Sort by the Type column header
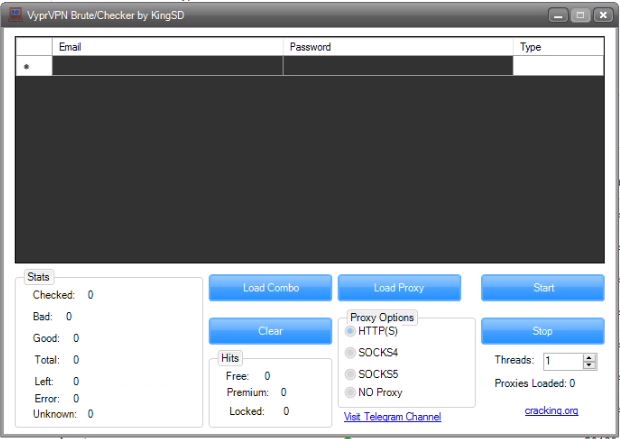The image size is (620, 439). pos(558,47)
